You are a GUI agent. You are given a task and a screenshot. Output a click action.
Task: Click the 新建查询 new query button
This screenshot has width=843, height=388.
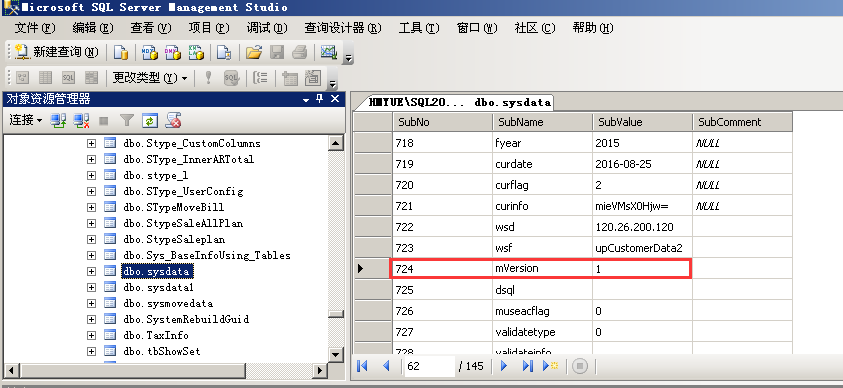click(57, 52)
